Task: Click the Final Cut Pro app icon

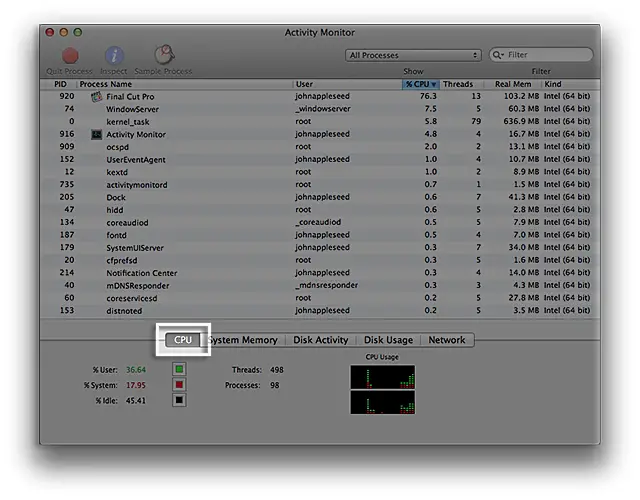Action: tap(97, 97)
